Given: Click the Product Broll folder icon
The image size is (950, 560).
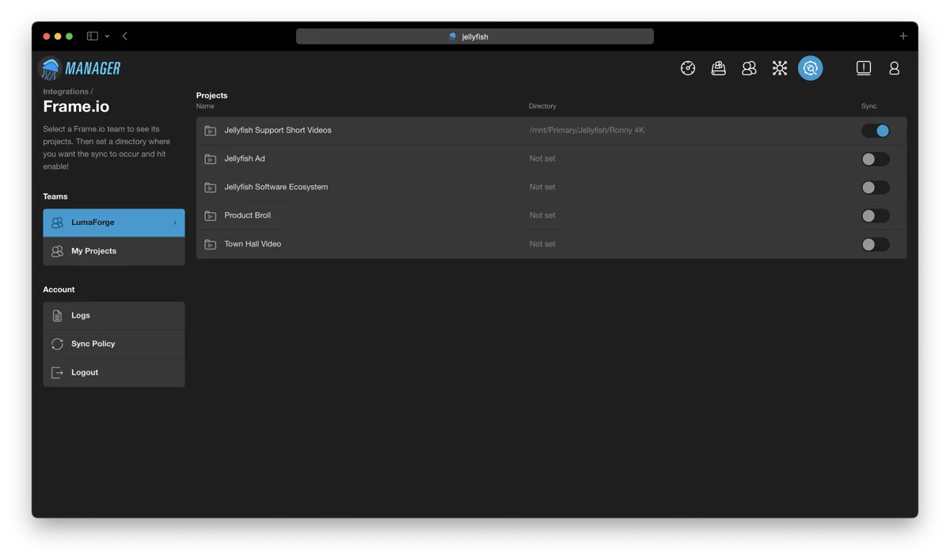Looking at the screenshot, I should (210, 216).
